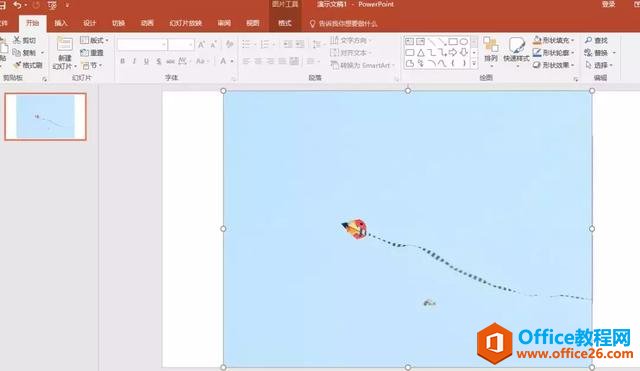Click the Sign in link

(608, 4)
